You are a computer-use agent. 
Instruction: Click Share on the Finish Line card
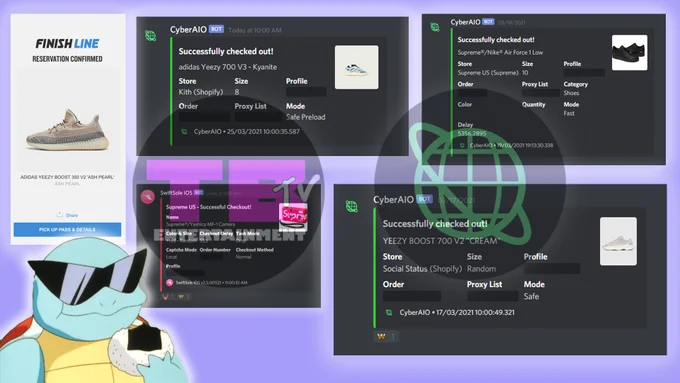(67, 215)
